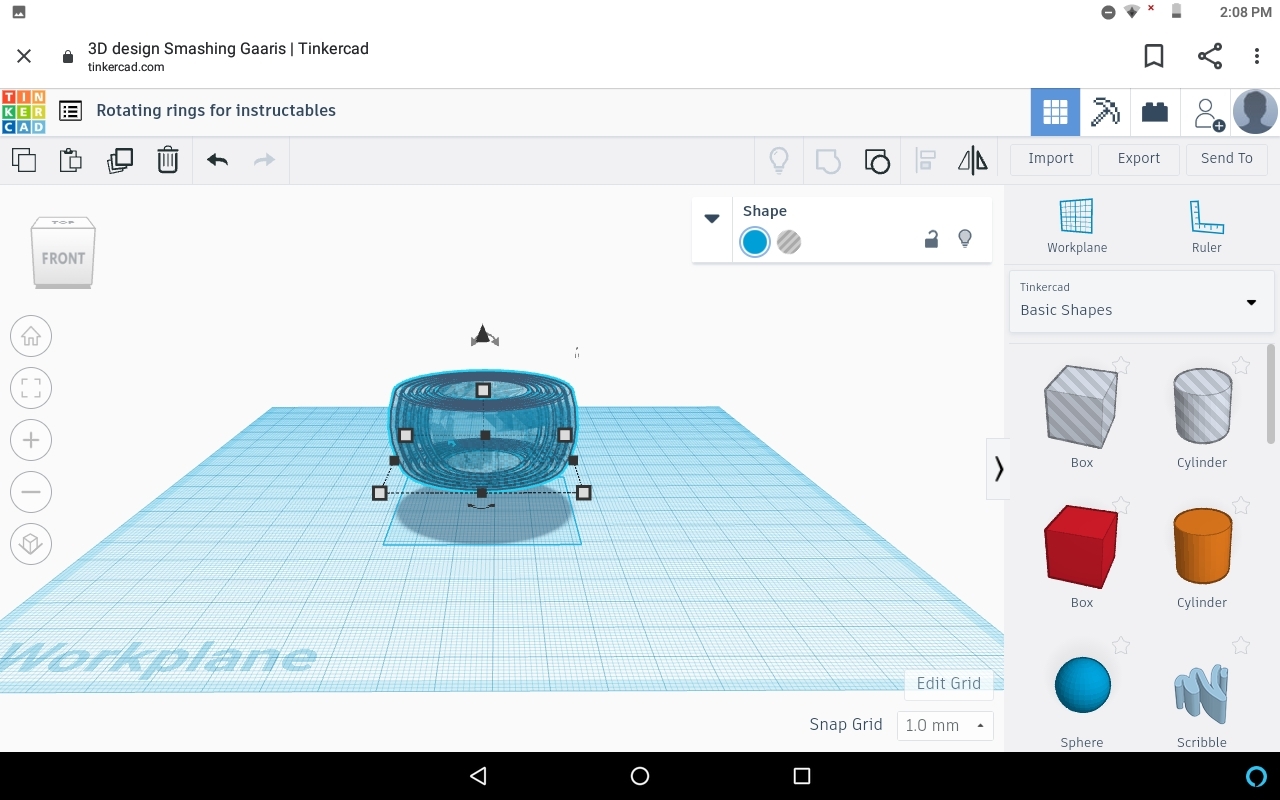
Task: Click the Edit Grid button
Action: tap(949, 684)
